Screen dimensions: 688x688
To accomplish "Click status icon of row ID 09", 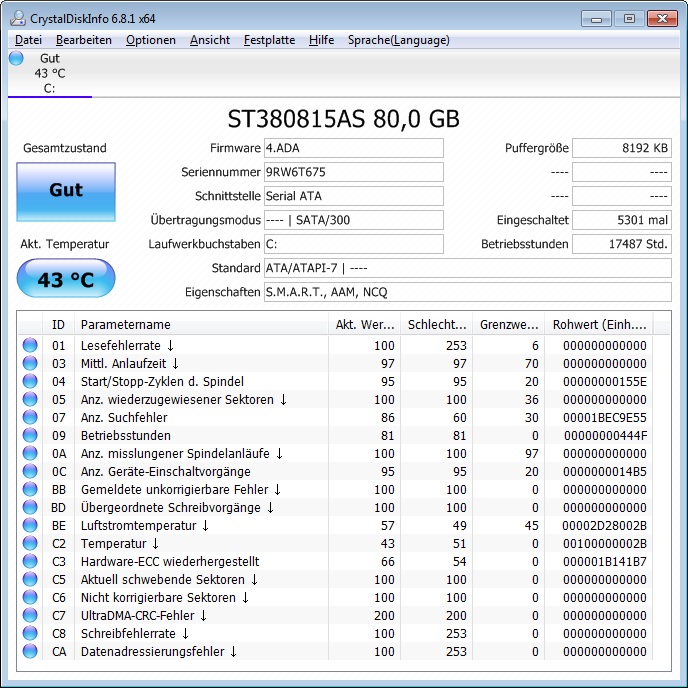I will [x=30, y=435].
